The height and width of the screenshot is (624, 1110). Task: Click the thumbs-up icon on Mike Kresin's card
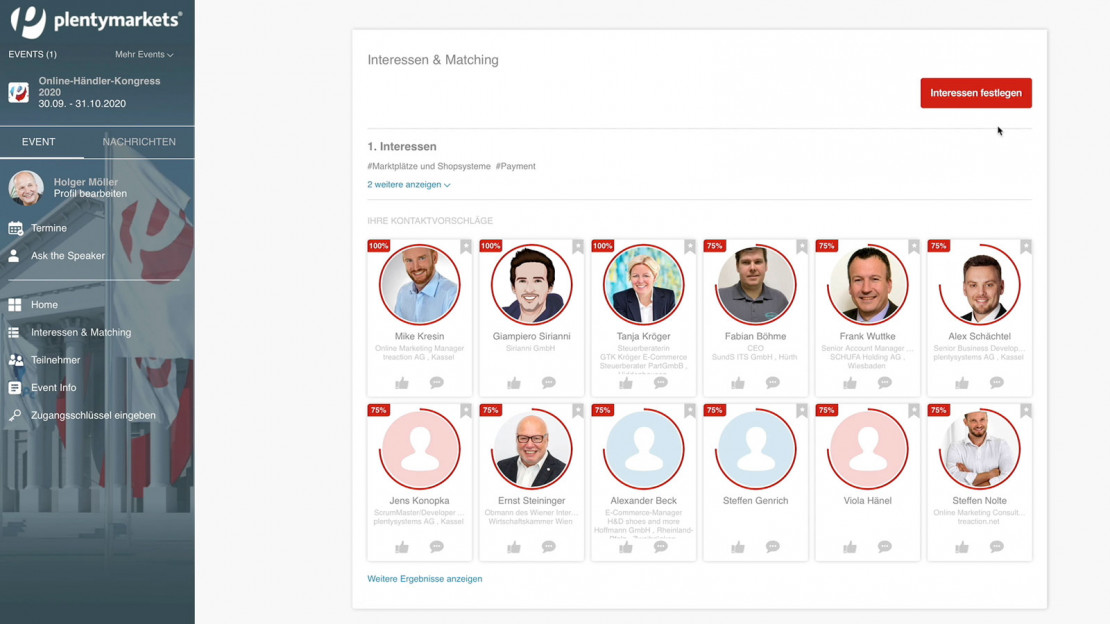pyautogui.click(x=402, y=383)
